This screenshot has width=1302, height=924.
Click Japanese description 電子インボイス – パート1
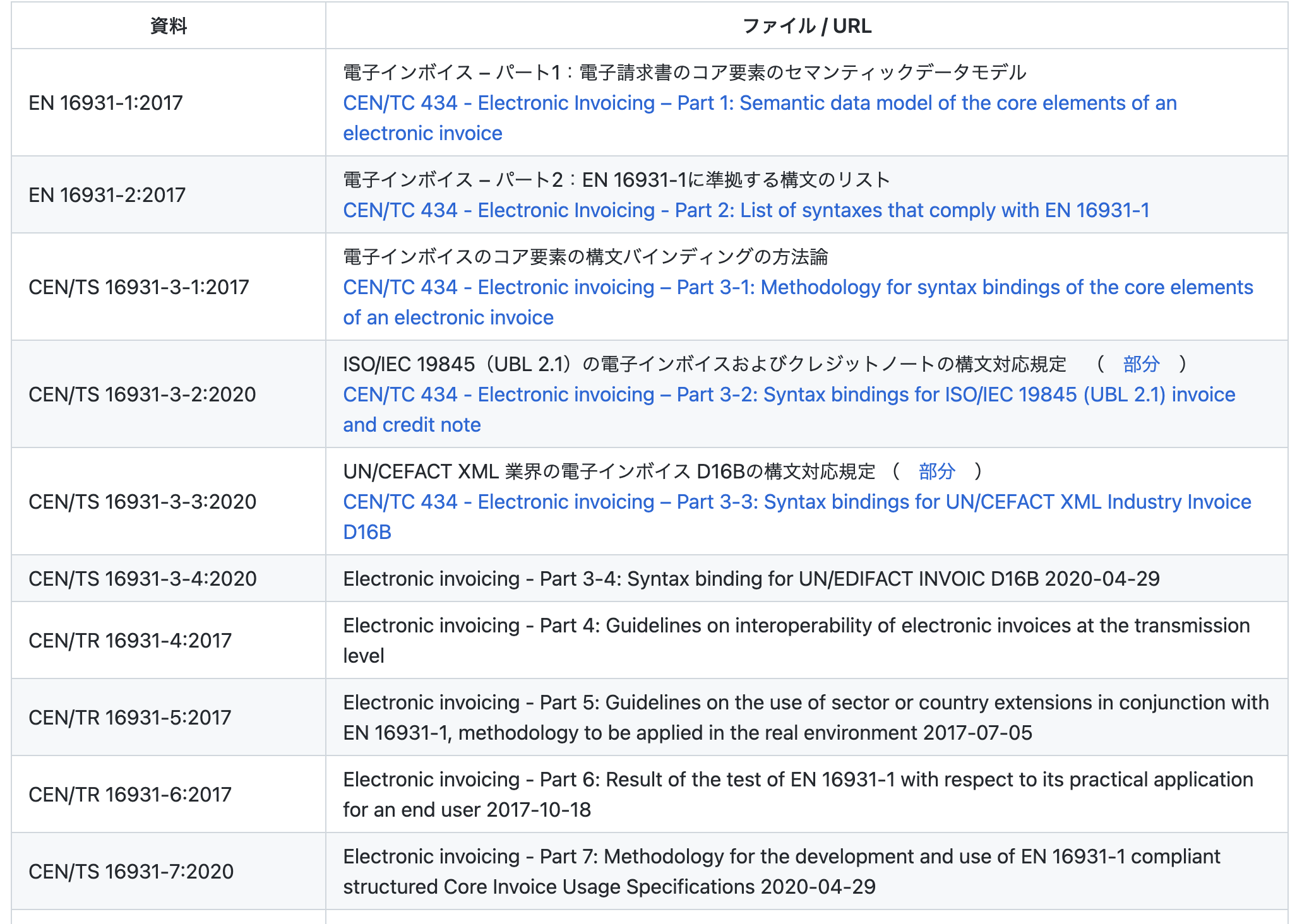click(685, 73)
